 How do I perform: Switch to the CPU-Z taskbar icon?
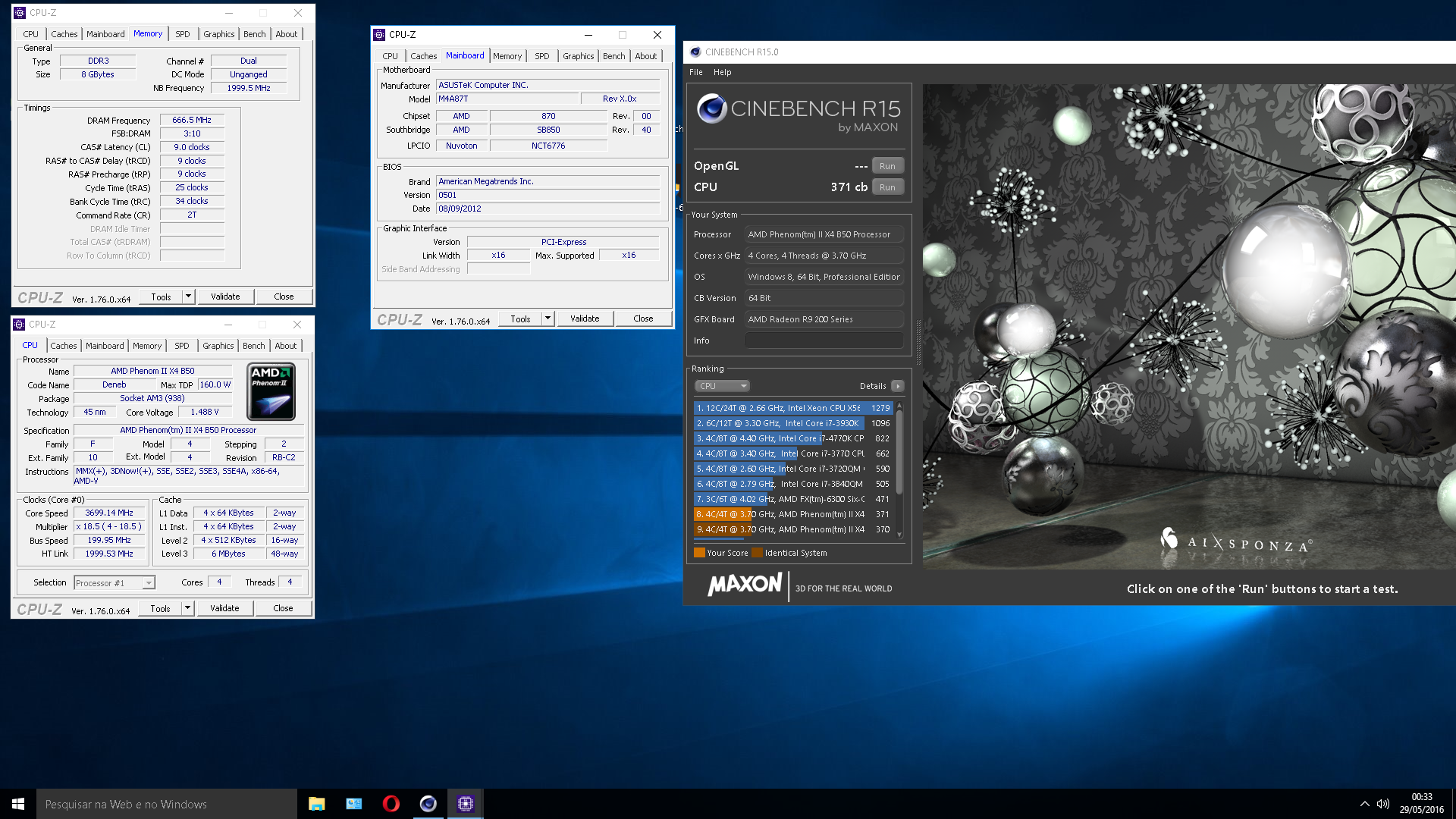(466, 804)
